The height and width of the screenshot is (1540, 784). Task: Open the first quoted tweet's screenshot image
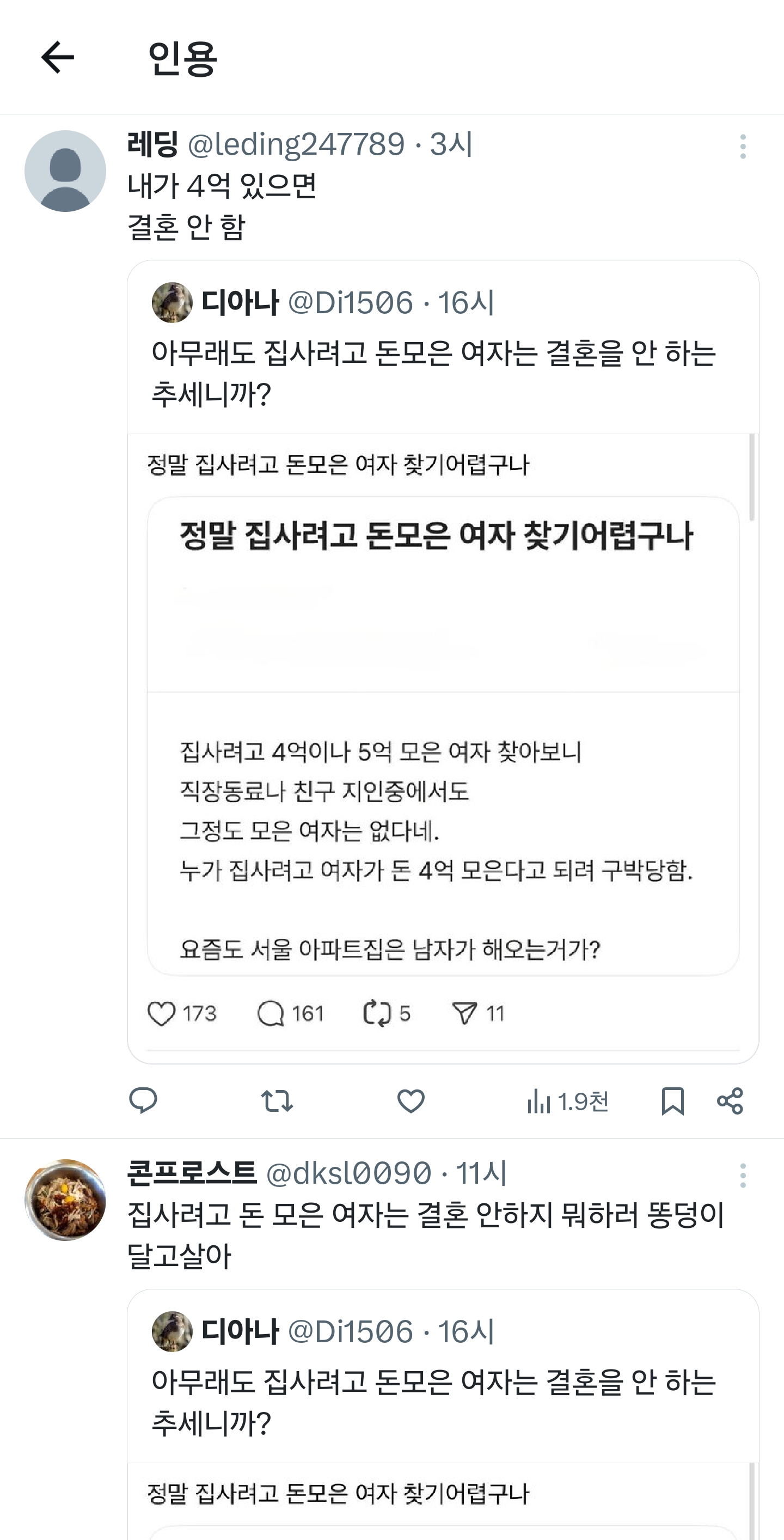[443, 735]
